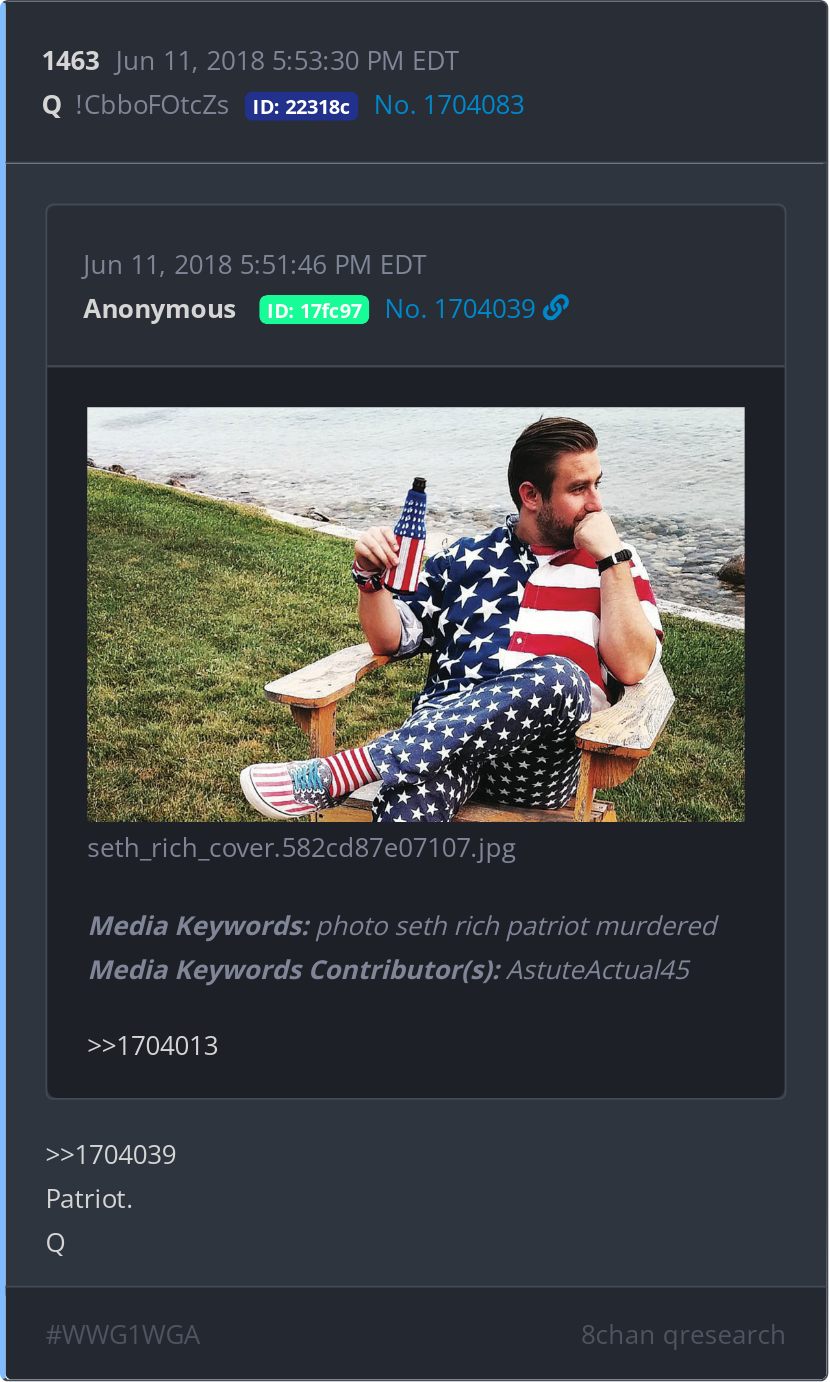Click the quoted post 5:51:46 PM timestamp
The height and width of the screenshot is (1382, 830).
pyautogui.click(x=255, y=265)
